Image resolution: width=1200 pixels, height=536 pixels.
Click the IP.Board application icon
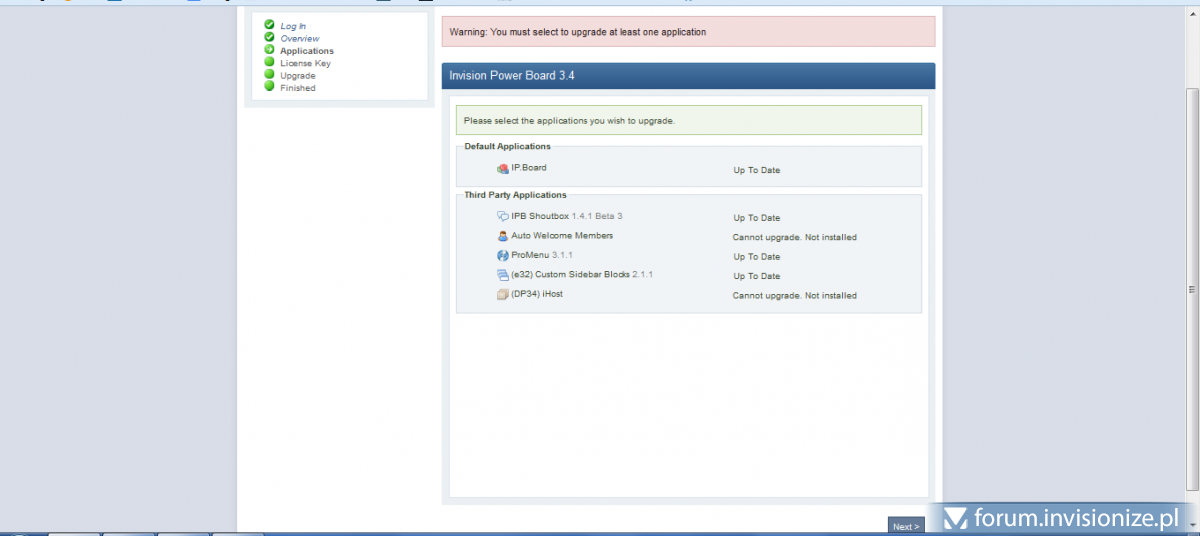coord(503,169)
